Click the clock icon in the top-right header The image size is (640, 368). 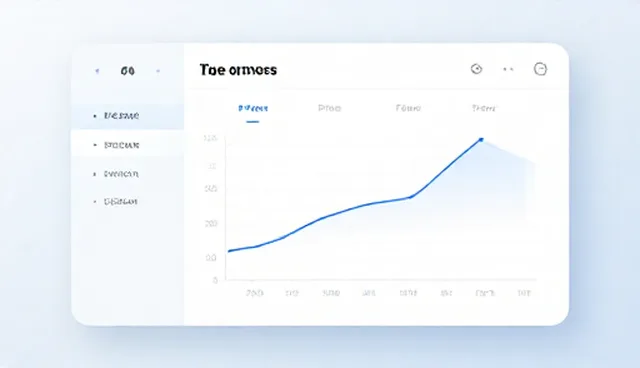476,69
